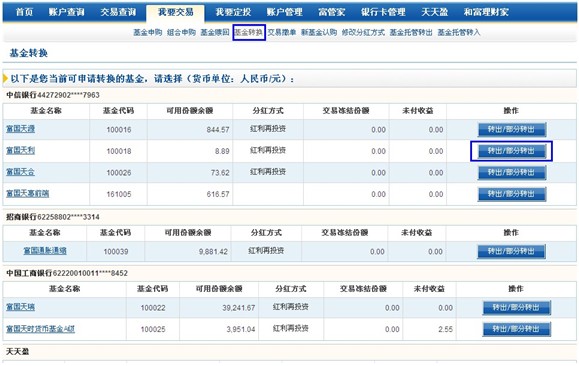Click 转出/部分转出 for fund 100016
This screenshot has height=366, width=579.
(511, 129)
